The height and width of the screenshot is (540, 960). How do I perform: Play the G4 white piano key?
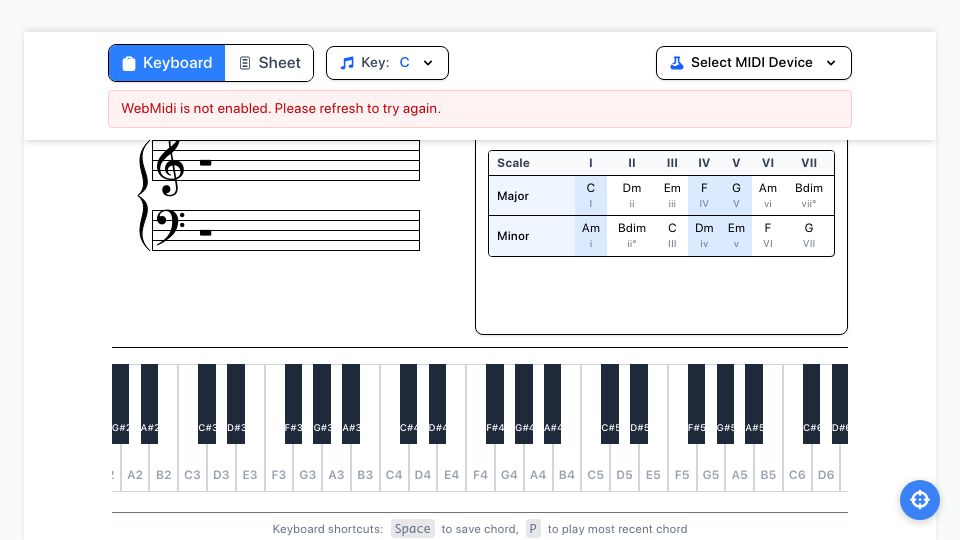509,468
